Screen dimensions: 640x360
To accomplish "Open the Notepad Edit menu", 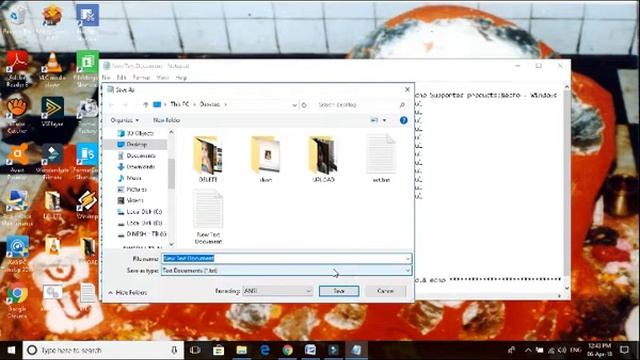I will [x=122, y=78].
